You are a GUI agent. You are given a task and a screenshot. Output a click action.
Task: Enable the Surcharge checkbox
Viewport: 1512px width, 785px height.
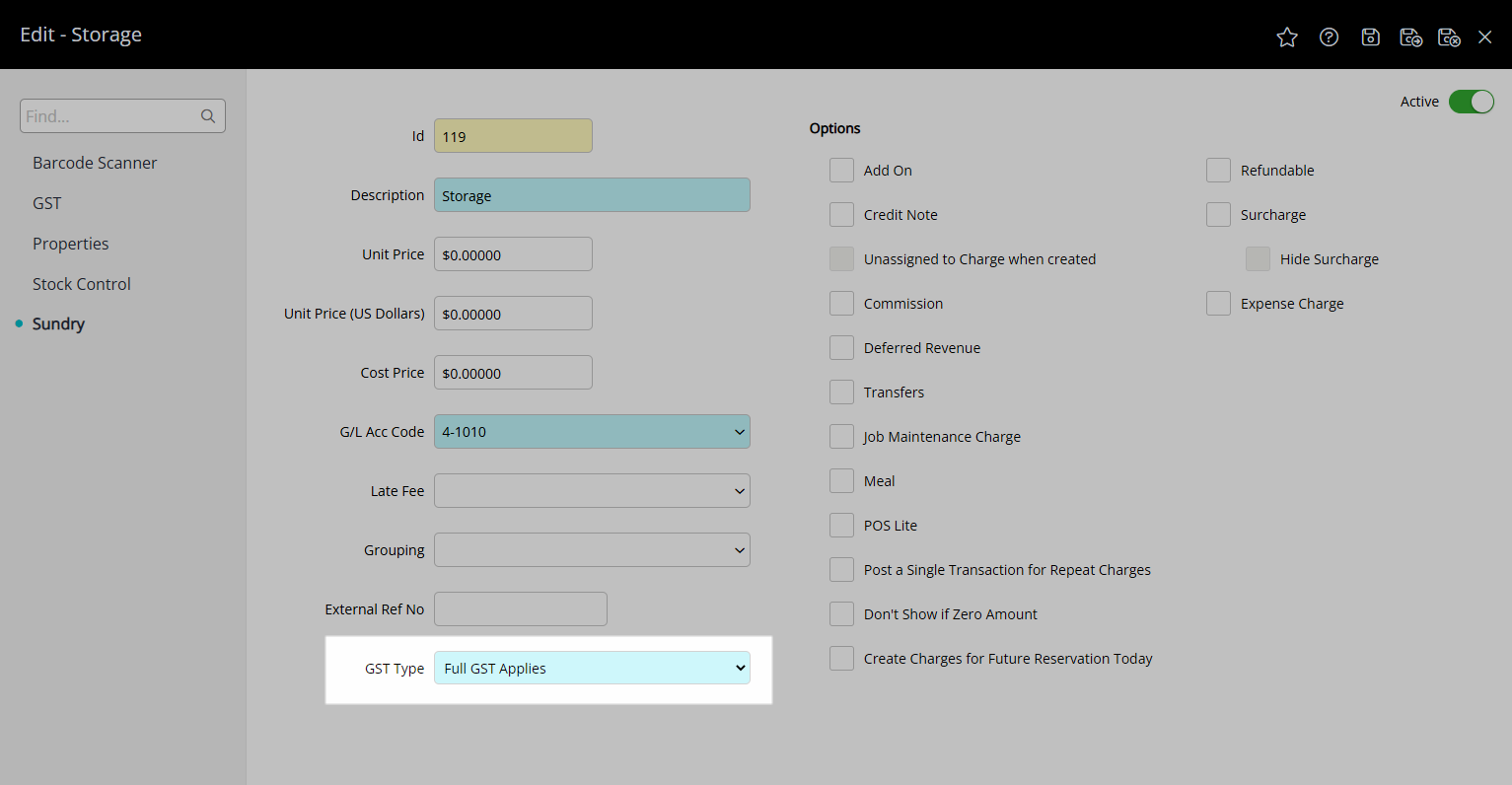(x=1218, y=215)
